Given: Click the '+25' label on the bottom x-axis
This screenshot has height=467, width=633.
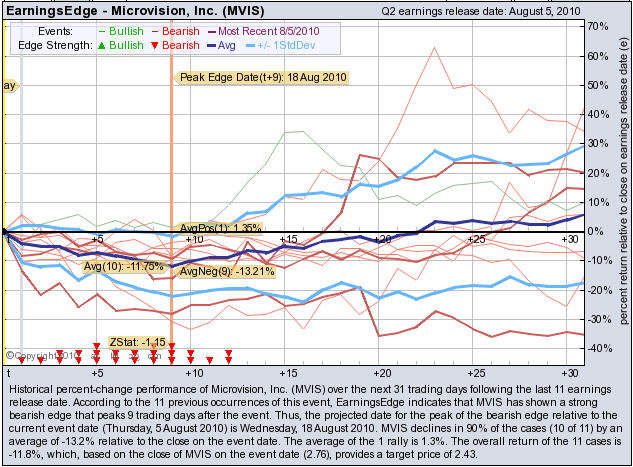Looking at the screenshot, I should pos(476,373).
